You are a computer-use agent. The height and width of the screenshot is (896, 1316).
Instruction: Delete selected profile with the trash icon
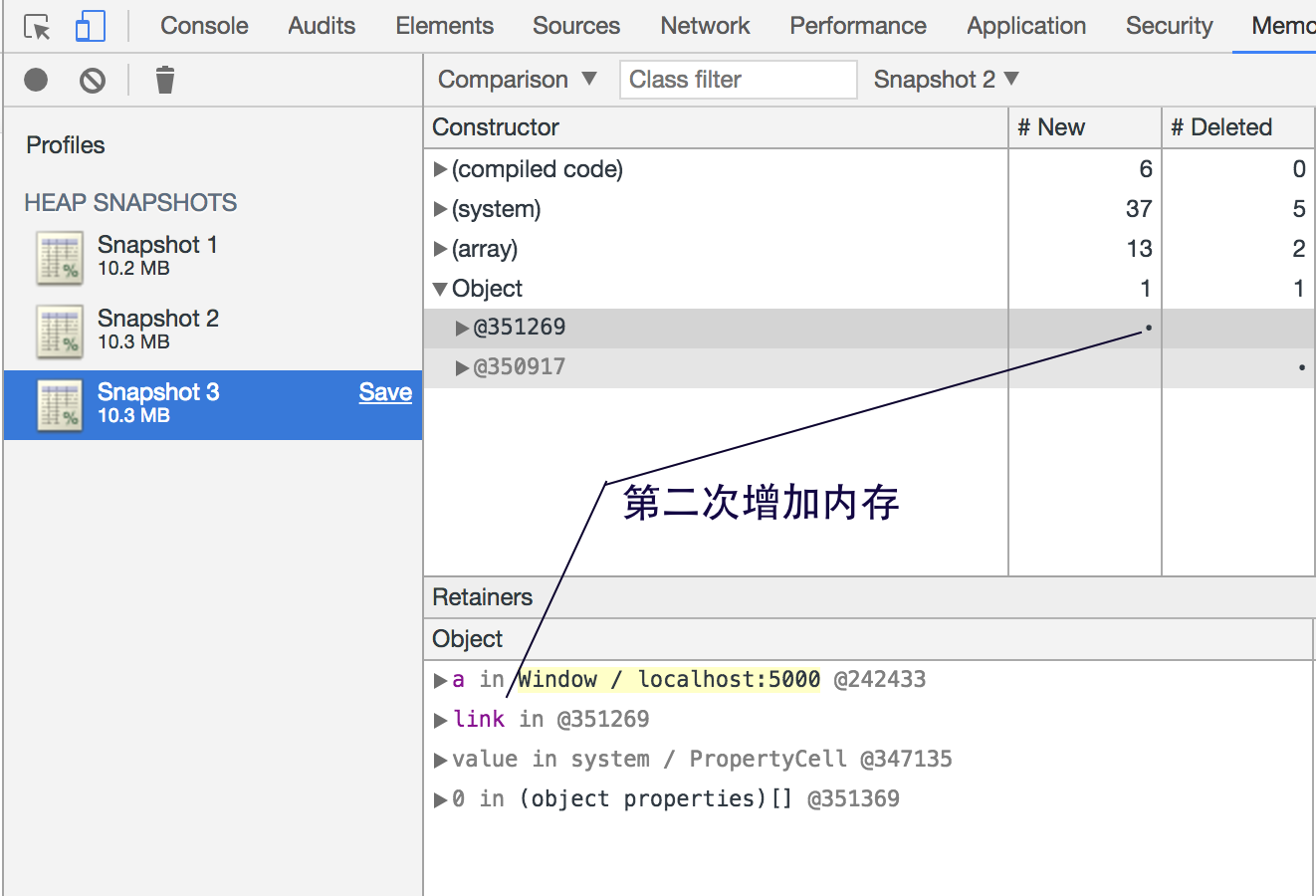(x=165, y=80)
